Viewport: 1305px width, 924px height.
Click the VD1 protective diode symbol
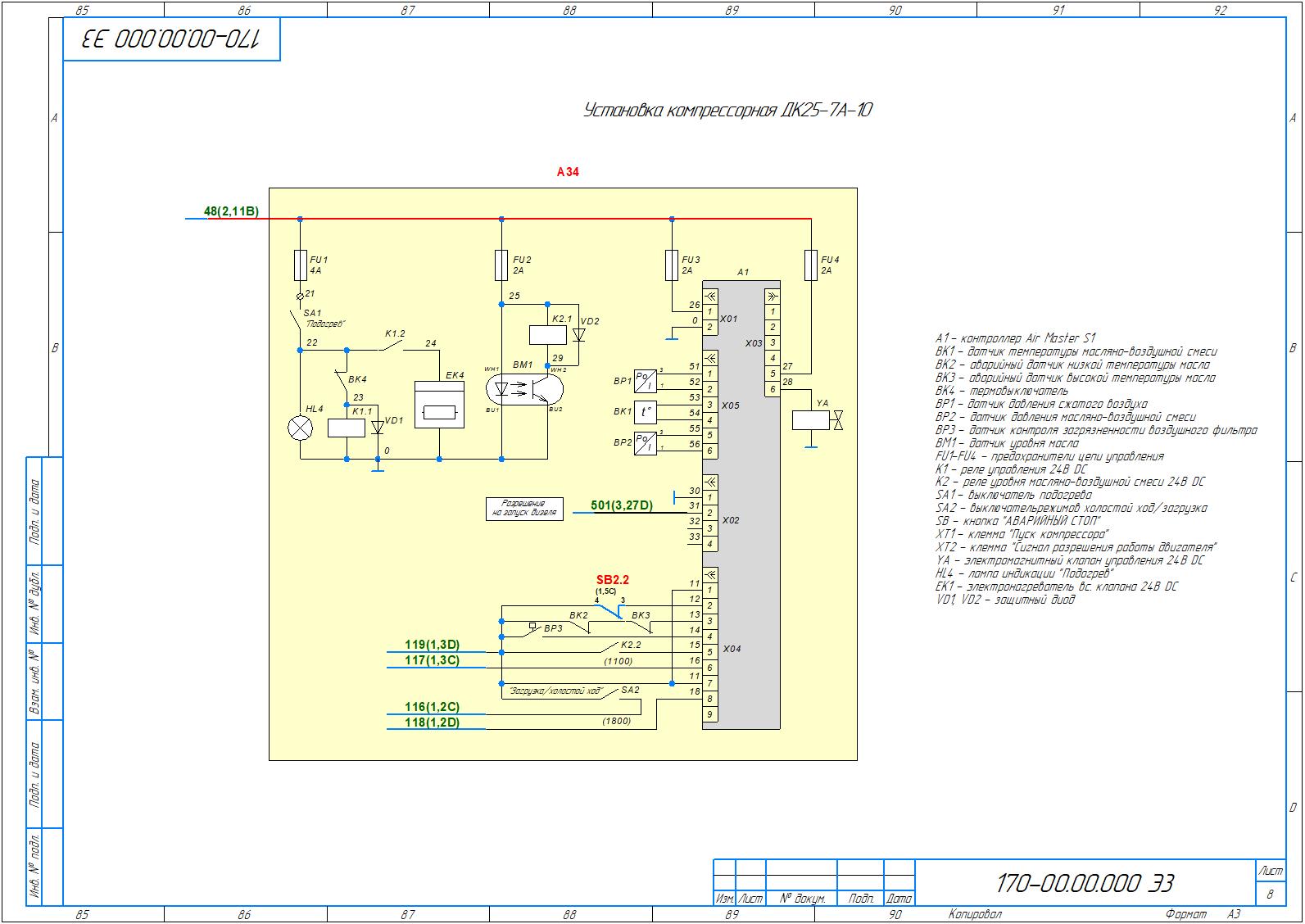coord(378,428)
